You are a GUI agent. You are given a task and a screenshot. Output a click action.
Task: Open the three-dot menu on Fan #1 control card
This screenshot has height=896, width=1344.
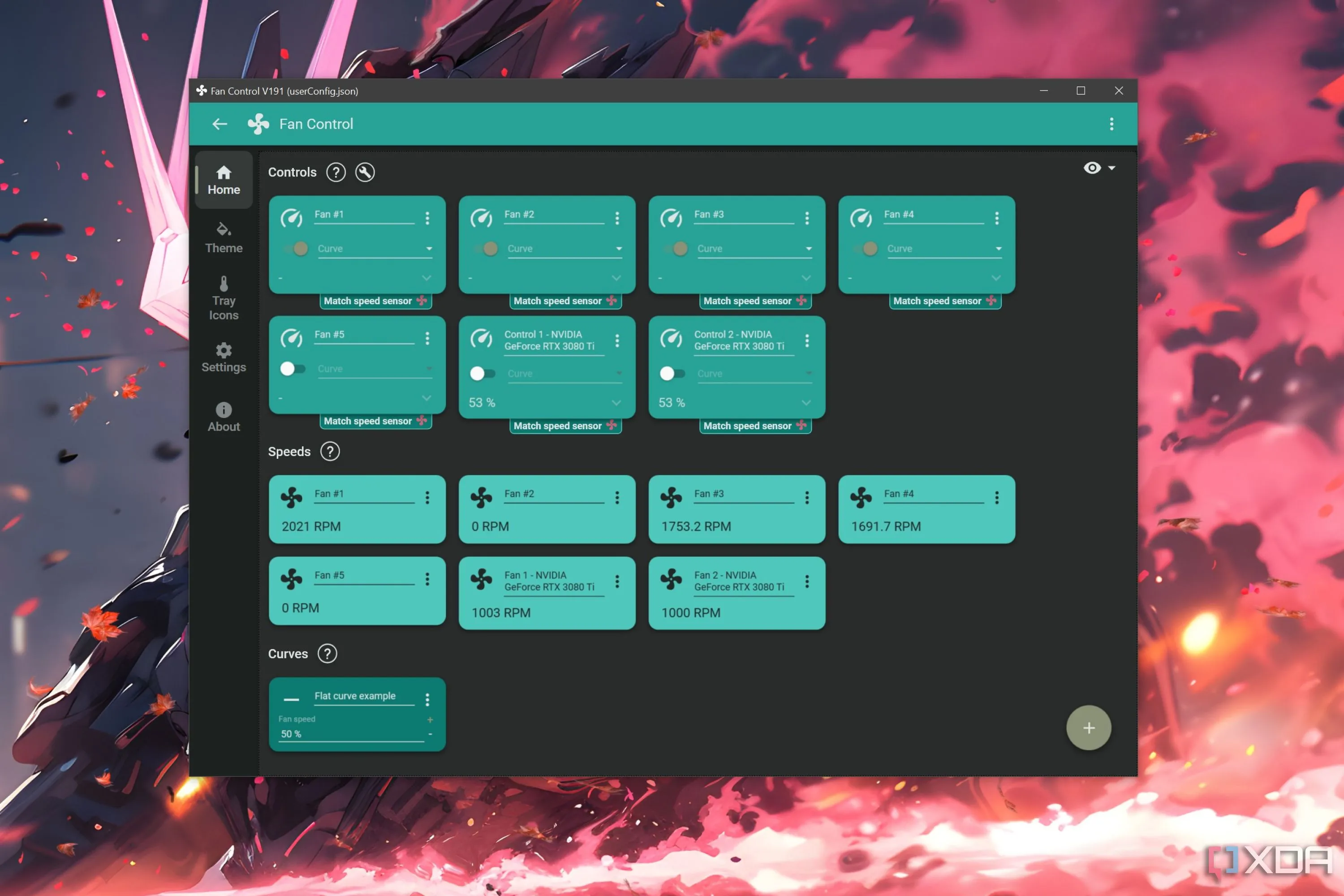click(427, 218)
